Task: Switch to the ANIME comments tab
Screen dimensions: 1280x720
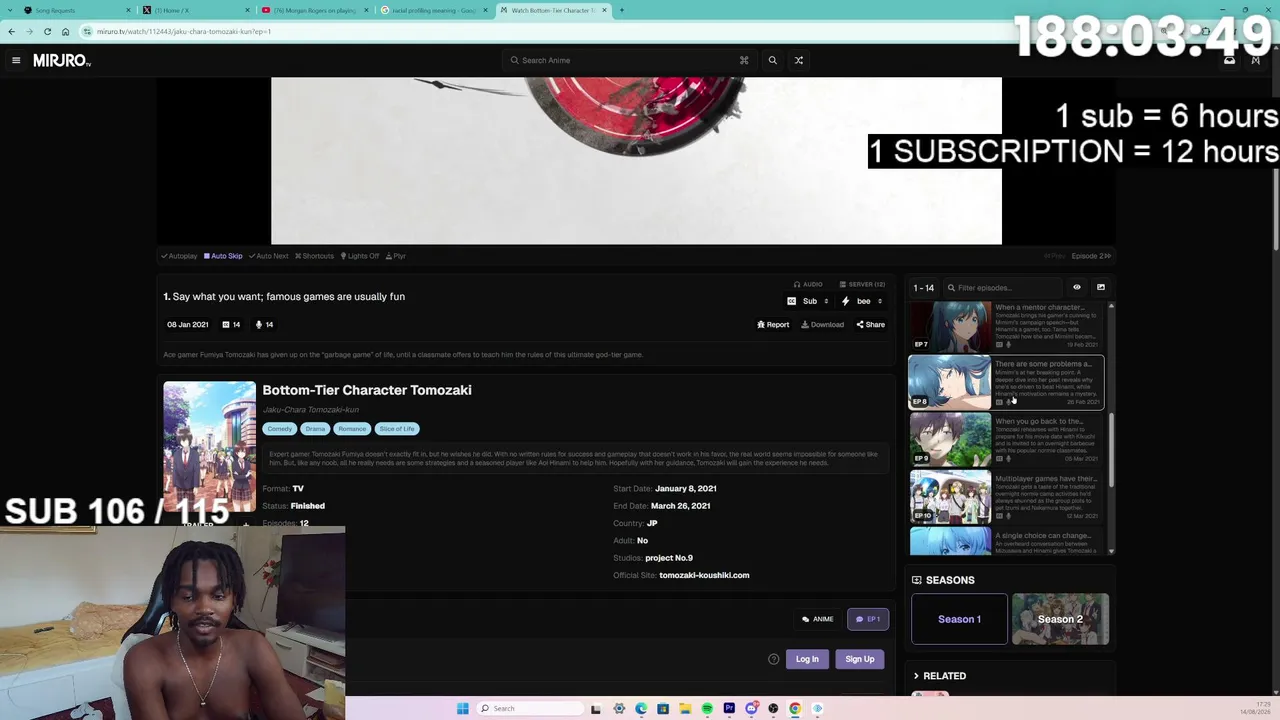Action: pyautogui.click(x=818, y=619)
